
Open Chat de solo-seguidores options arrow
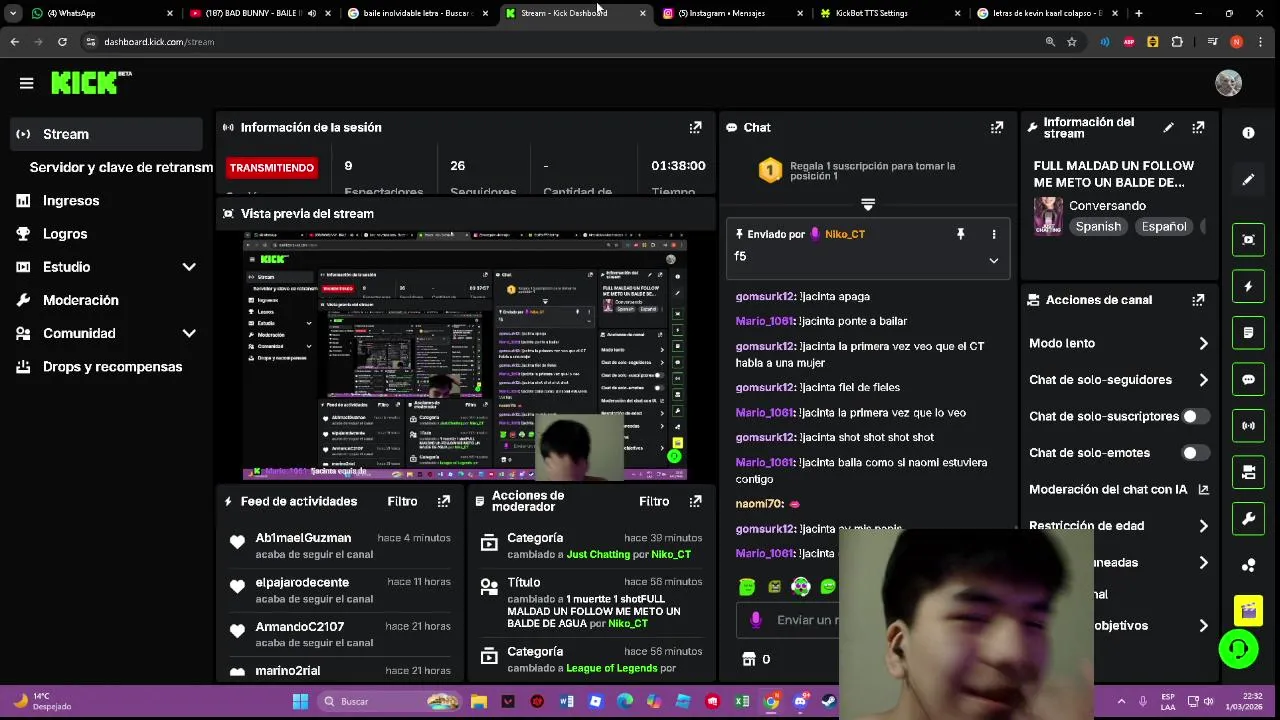coord(1203,380)
